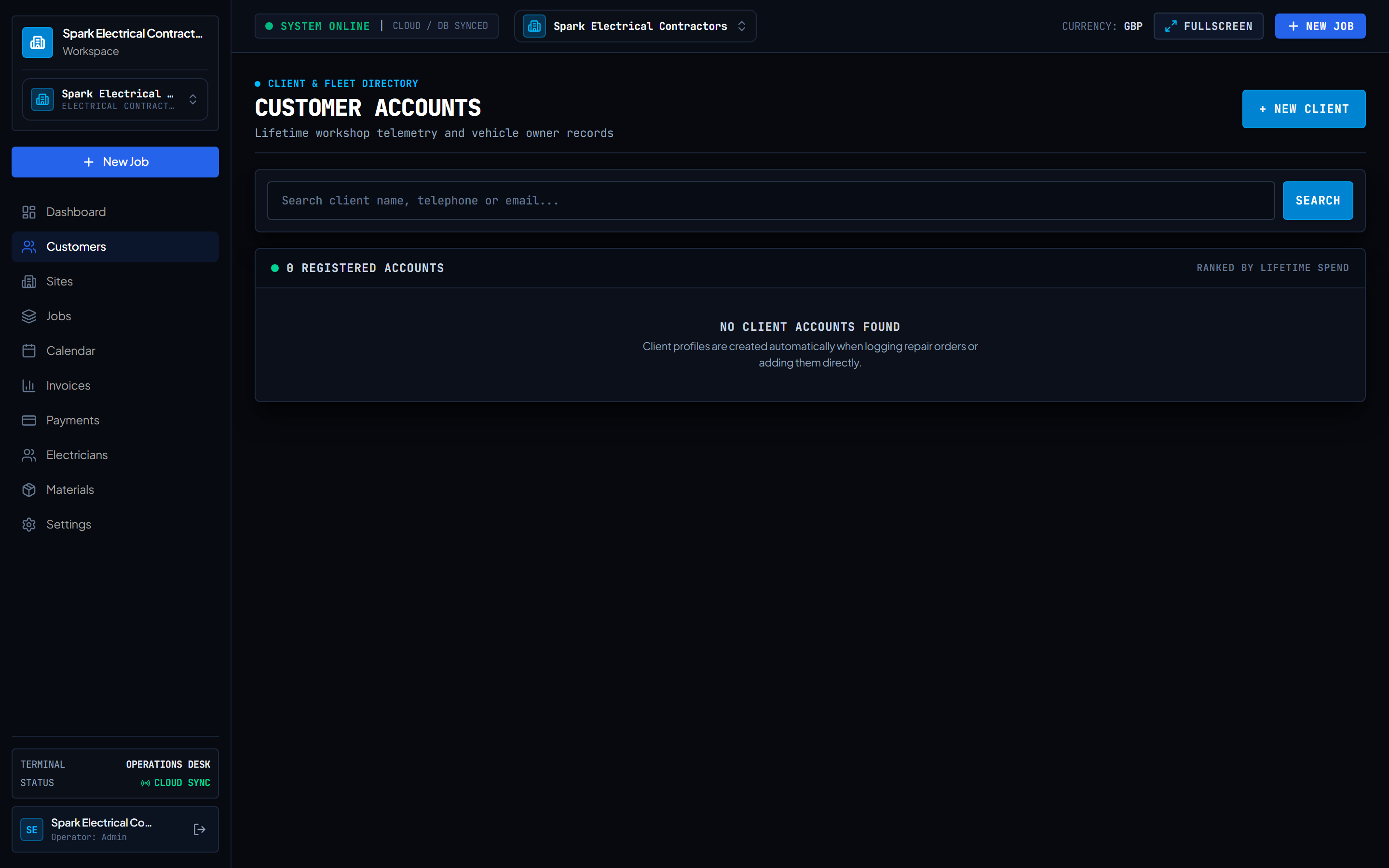Screen dimensions: 1389x868
Task: Open the sidebar Spark Electrical workspace switcher
Action: pyautogui.click(x=115, y=99)
